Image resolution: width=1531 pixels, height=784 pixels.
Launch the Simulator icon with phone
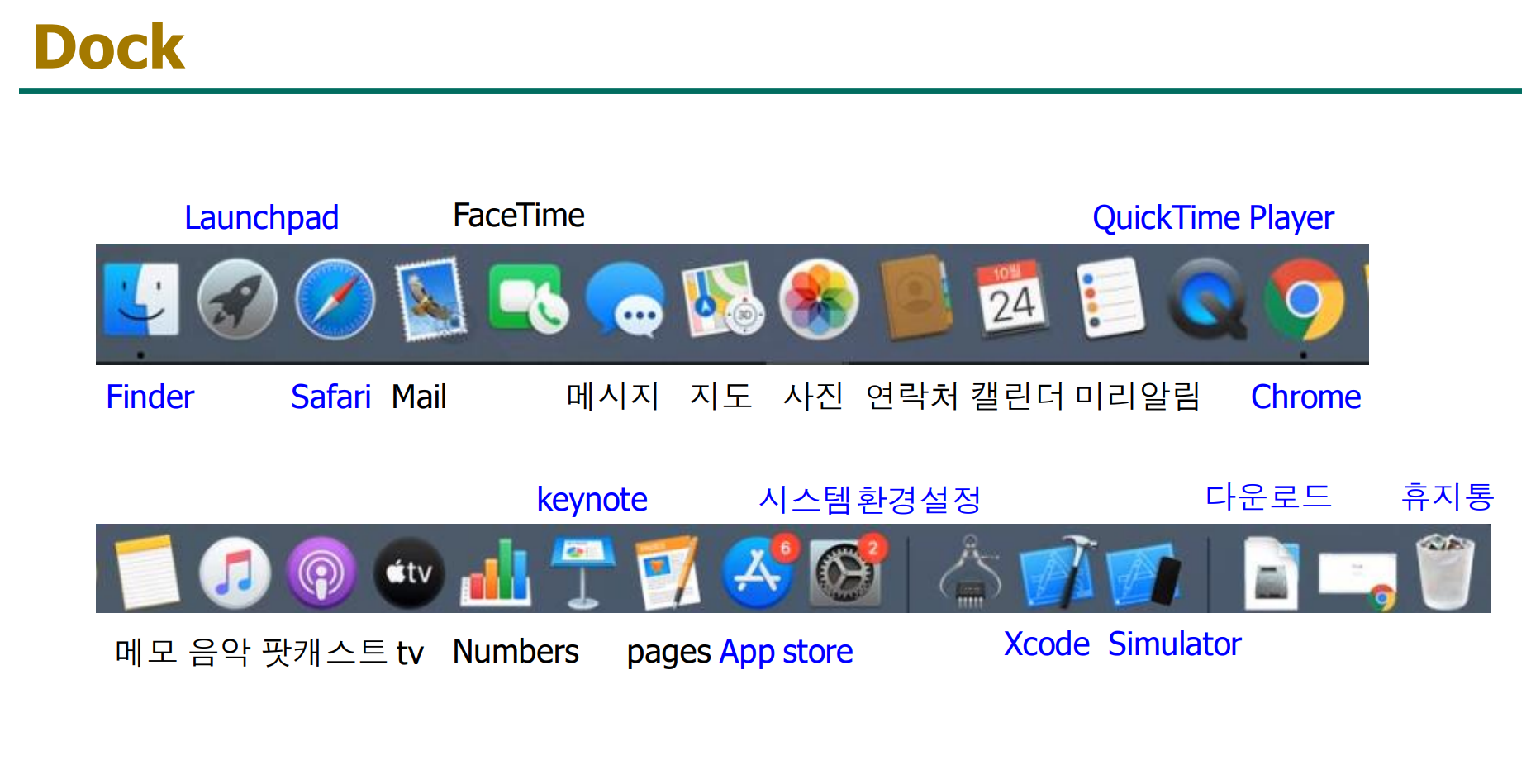click(x=1144, y=573)
